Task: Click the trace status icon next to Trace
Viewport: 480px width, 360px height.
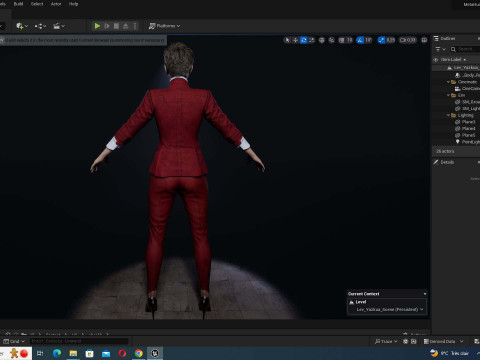Action: pos(406,341)
